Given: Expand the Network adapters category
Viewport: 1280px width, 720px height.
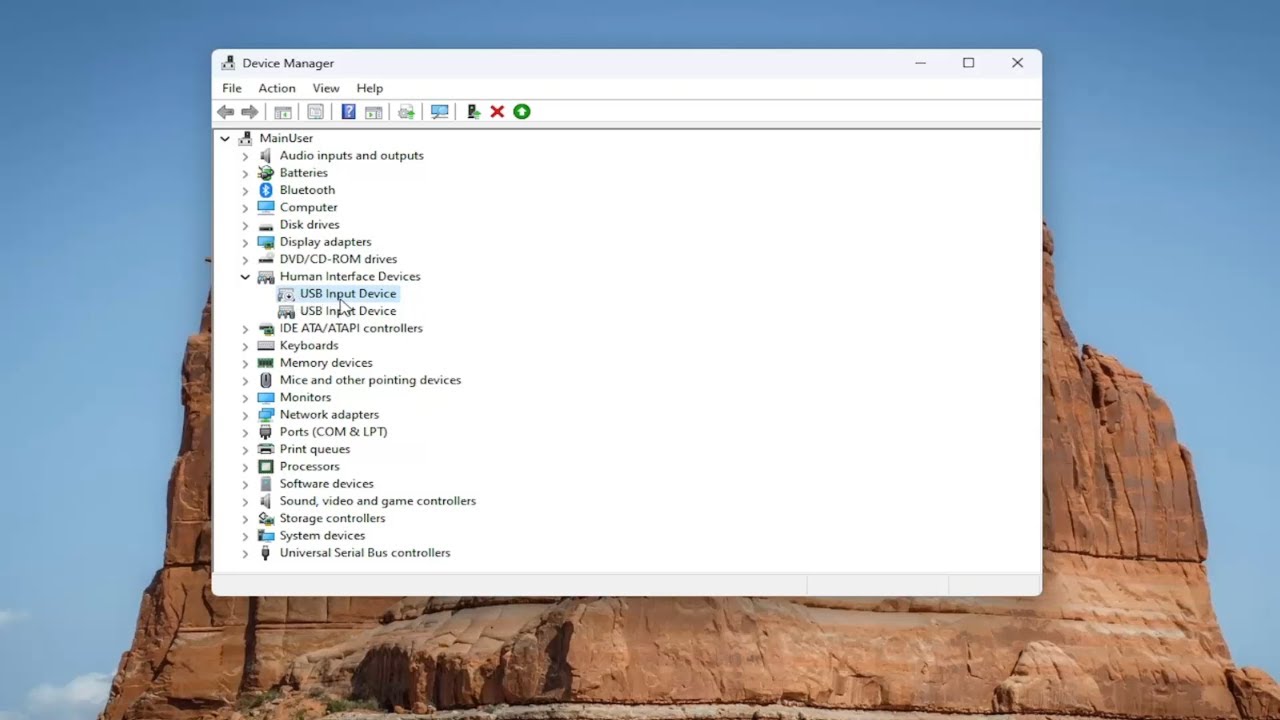Looking at the screenshot, I should 245,415.
